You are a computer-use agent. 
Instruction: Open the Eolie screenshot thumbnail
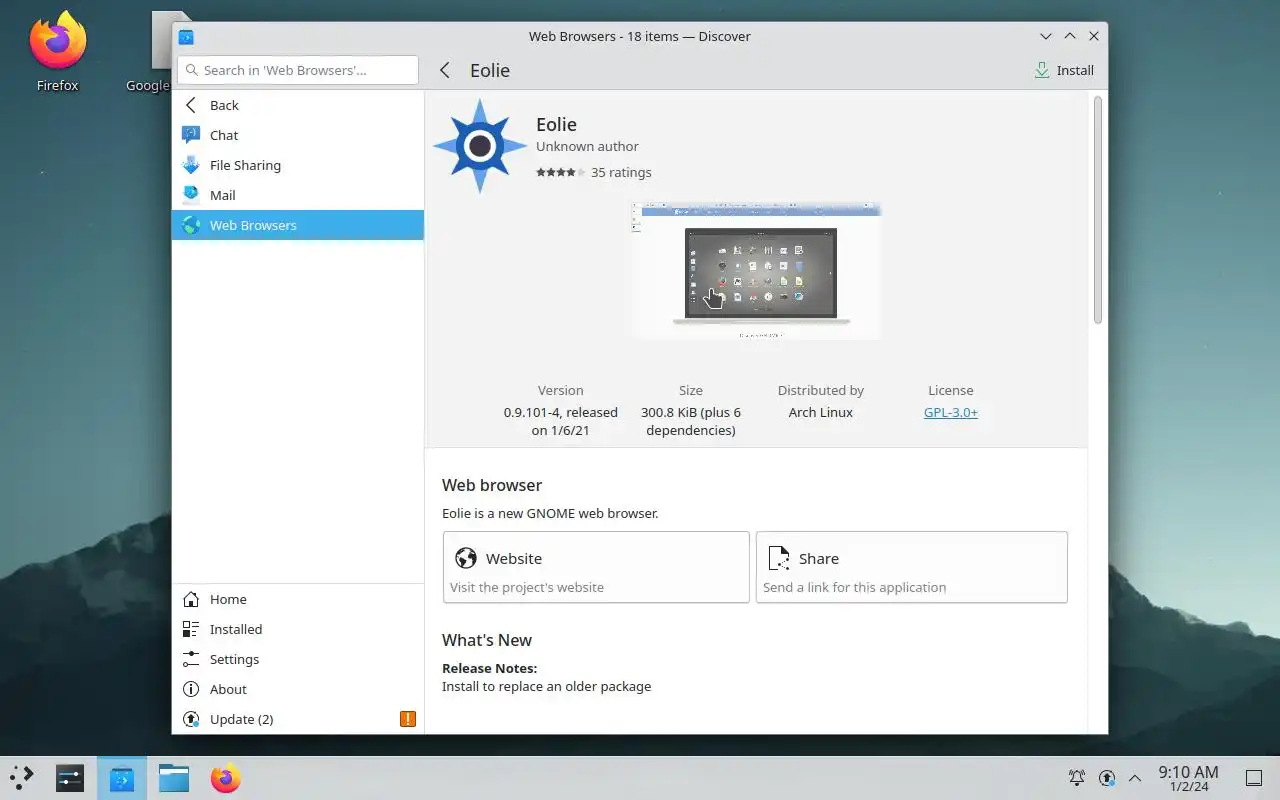[x=757, y=271]
